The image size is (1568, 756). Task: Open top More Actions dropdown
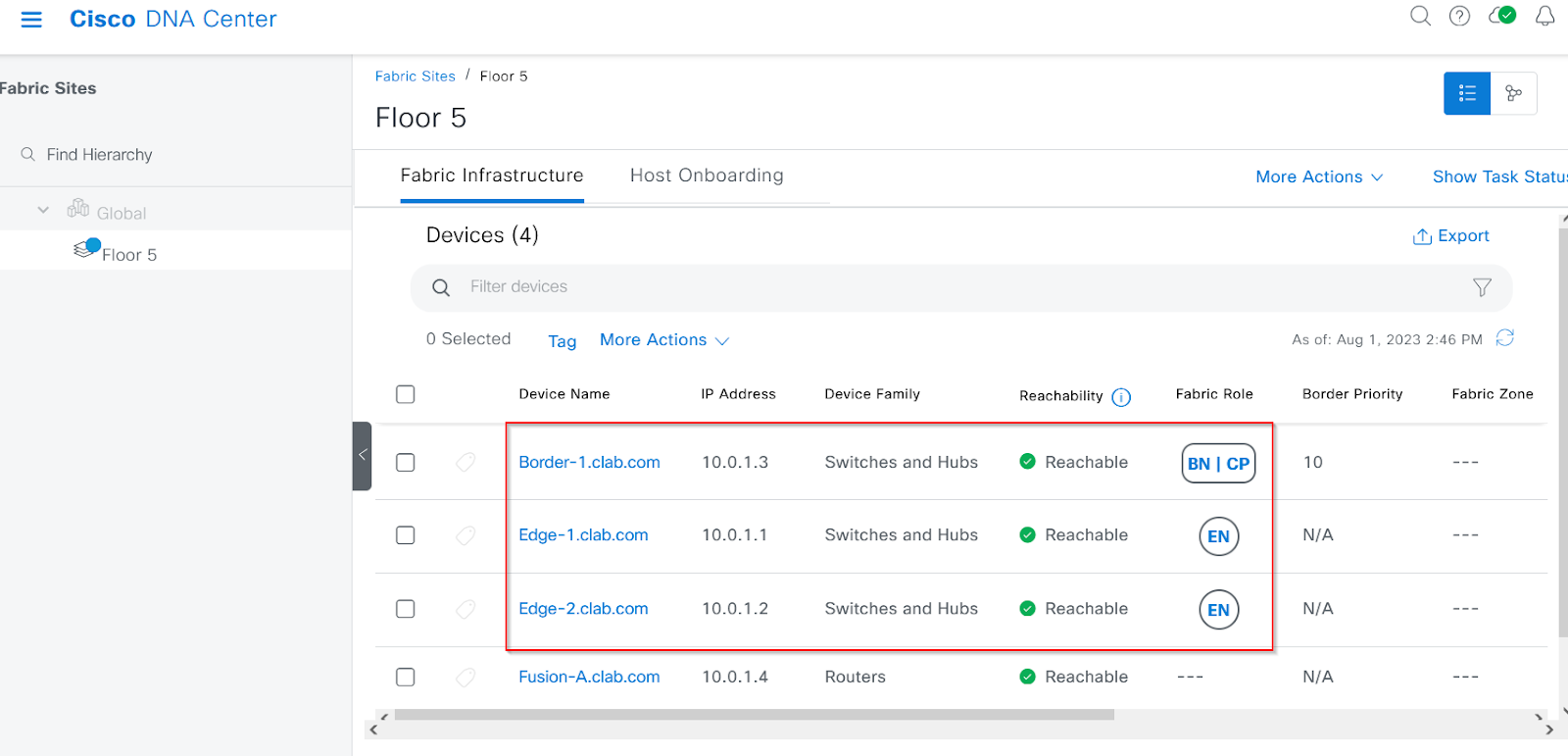pos(1319,176)
